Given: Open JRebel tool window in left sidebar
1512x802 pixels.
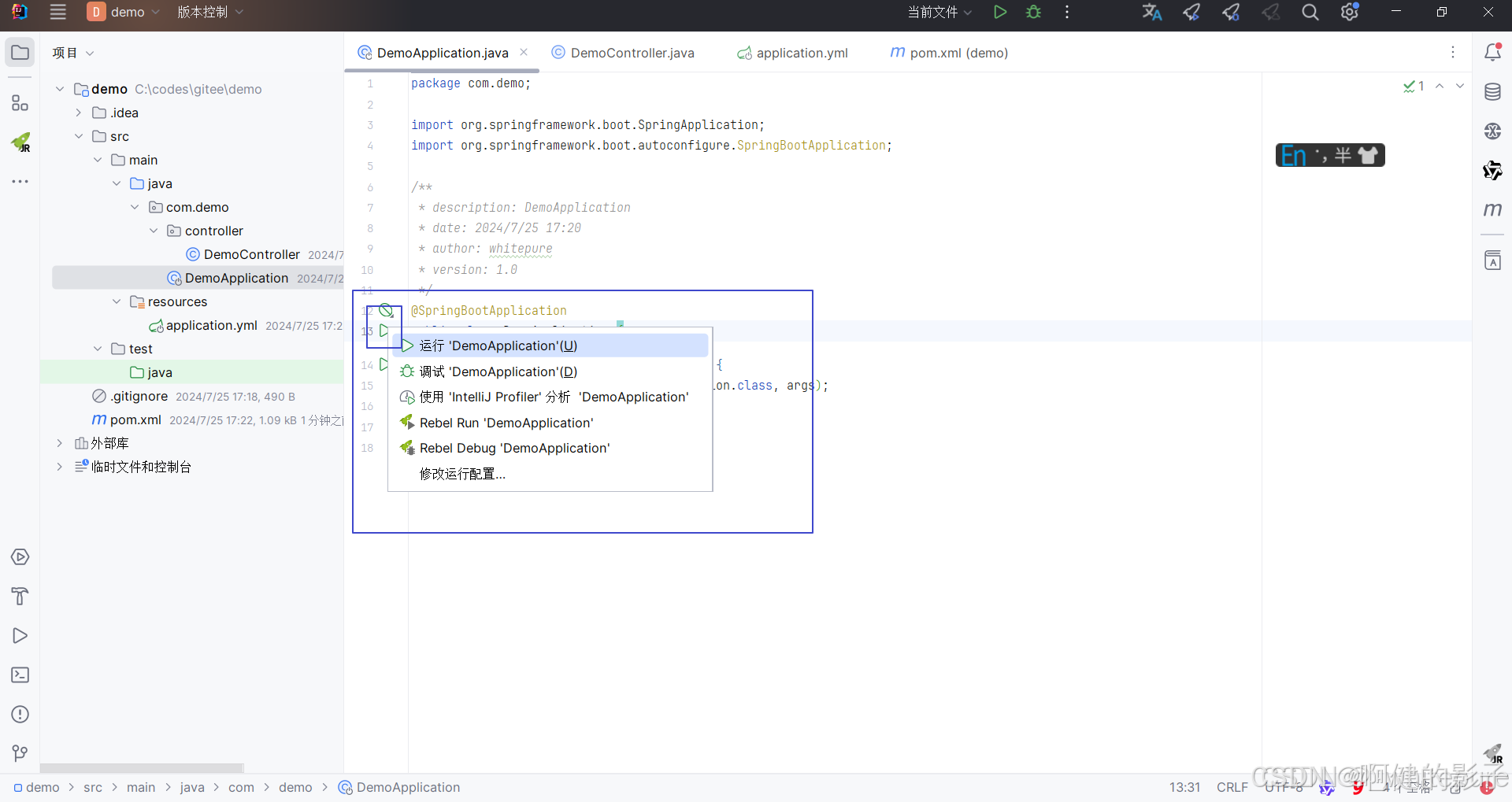Looking at the screenshot, I should click(20, 142).
